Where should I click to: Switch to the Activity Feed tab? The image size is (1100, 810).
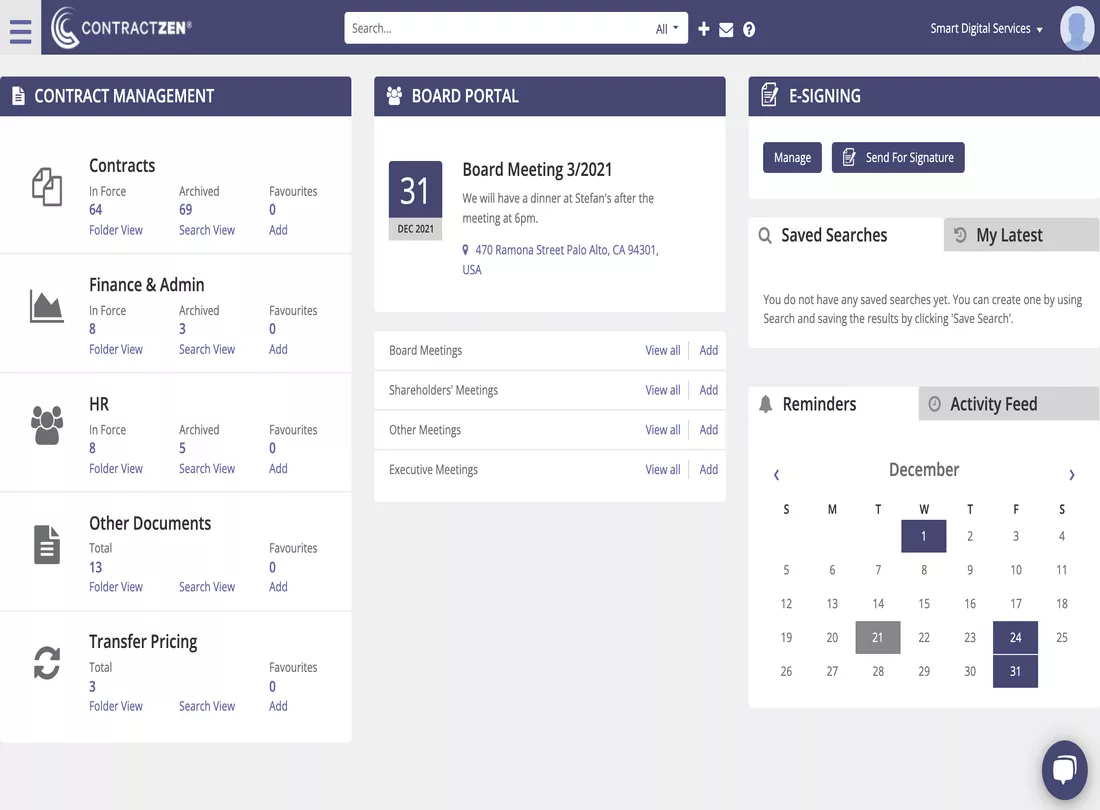point(1008,404)
